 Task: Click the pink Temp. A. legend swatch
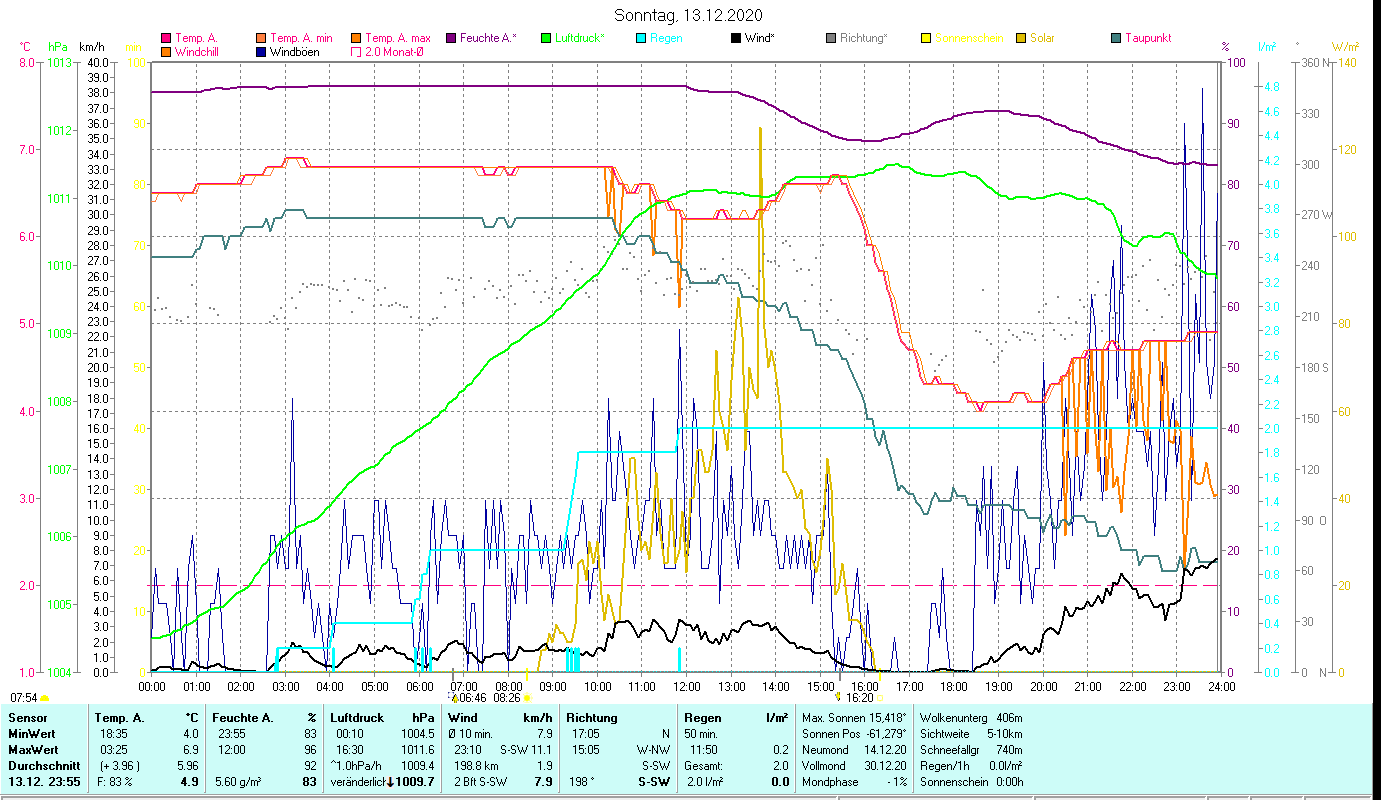tap(166, 38)
